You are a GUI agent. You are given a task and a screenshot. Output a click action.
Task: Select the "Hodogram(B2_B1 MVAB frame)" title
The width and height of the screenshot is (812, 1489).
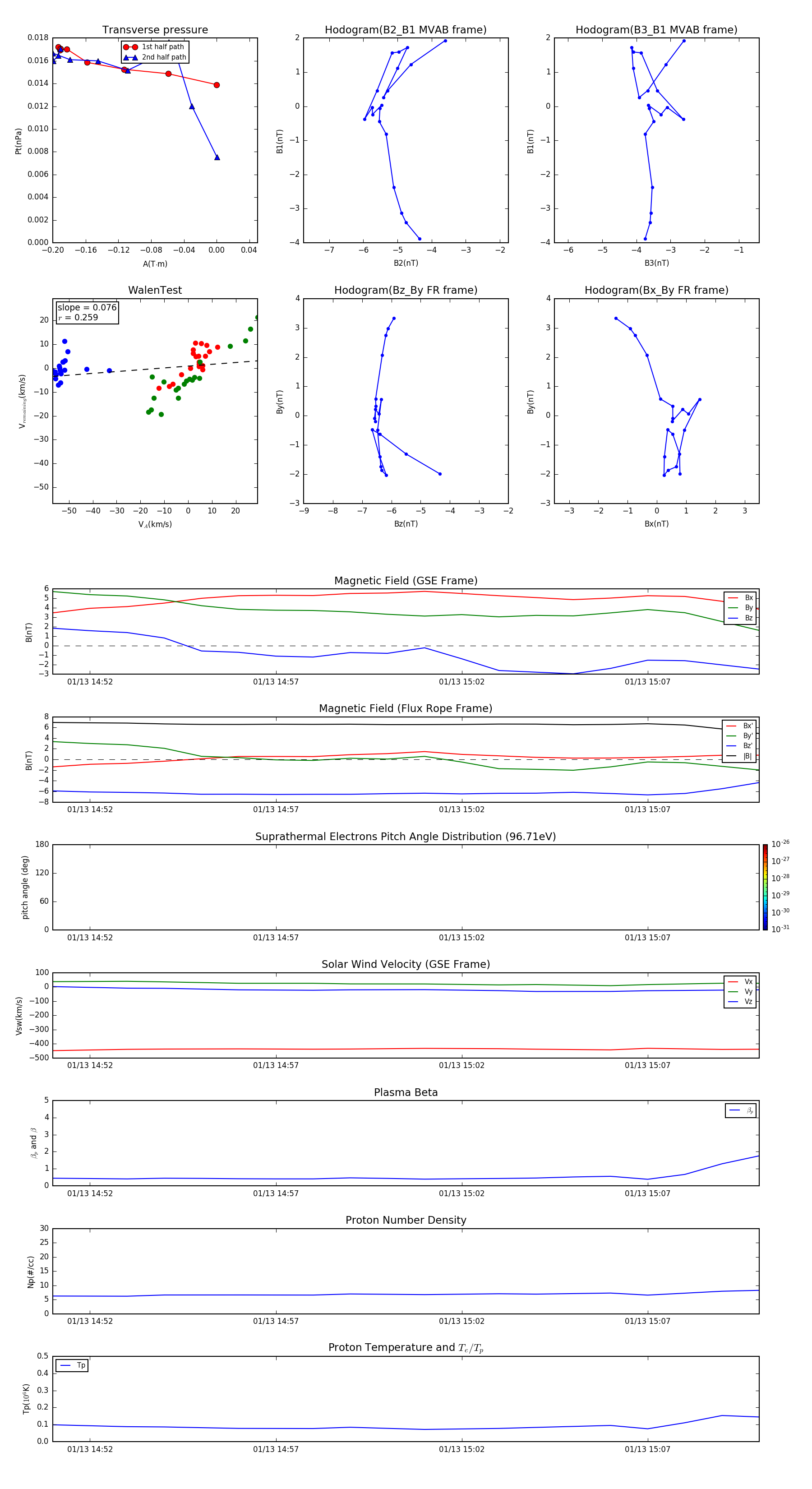click(406, 30)
